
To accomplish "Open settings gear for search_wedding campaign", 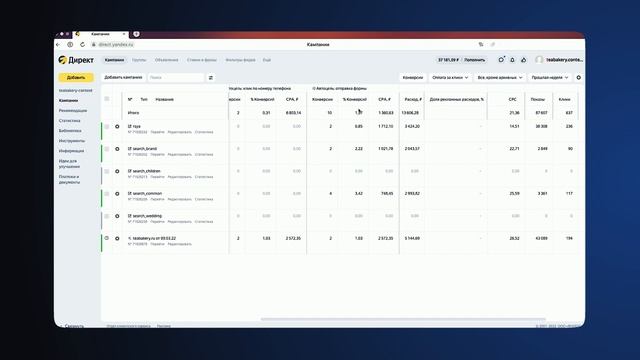I will (x=117, y=216).
